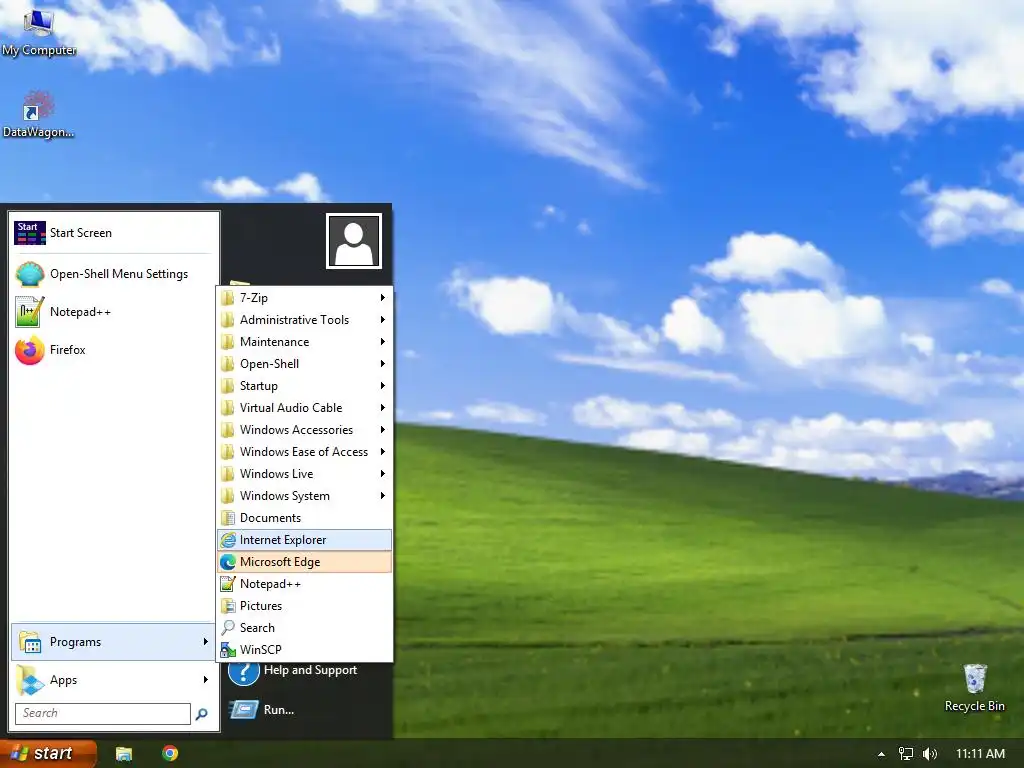Screen dimensions: 1024x768
Task: Expand the Startup submenu arrow
Action: [383, 386]
